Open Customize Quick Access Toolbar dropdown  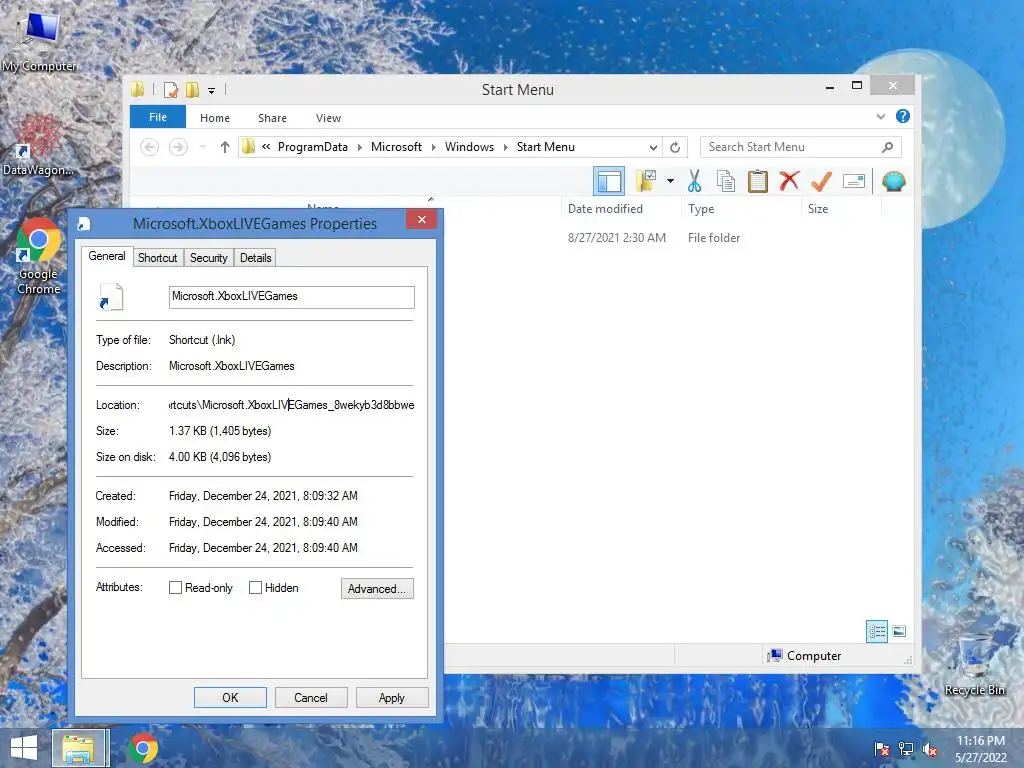pyautogui.click(x=211, y=91)
